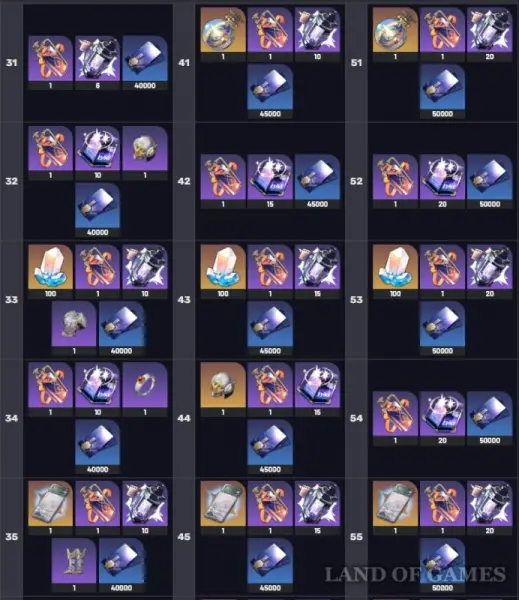Click the purple aether crystal labeled 6 in row 31
The height and width of the screenshot is (600, 519).
98,58
